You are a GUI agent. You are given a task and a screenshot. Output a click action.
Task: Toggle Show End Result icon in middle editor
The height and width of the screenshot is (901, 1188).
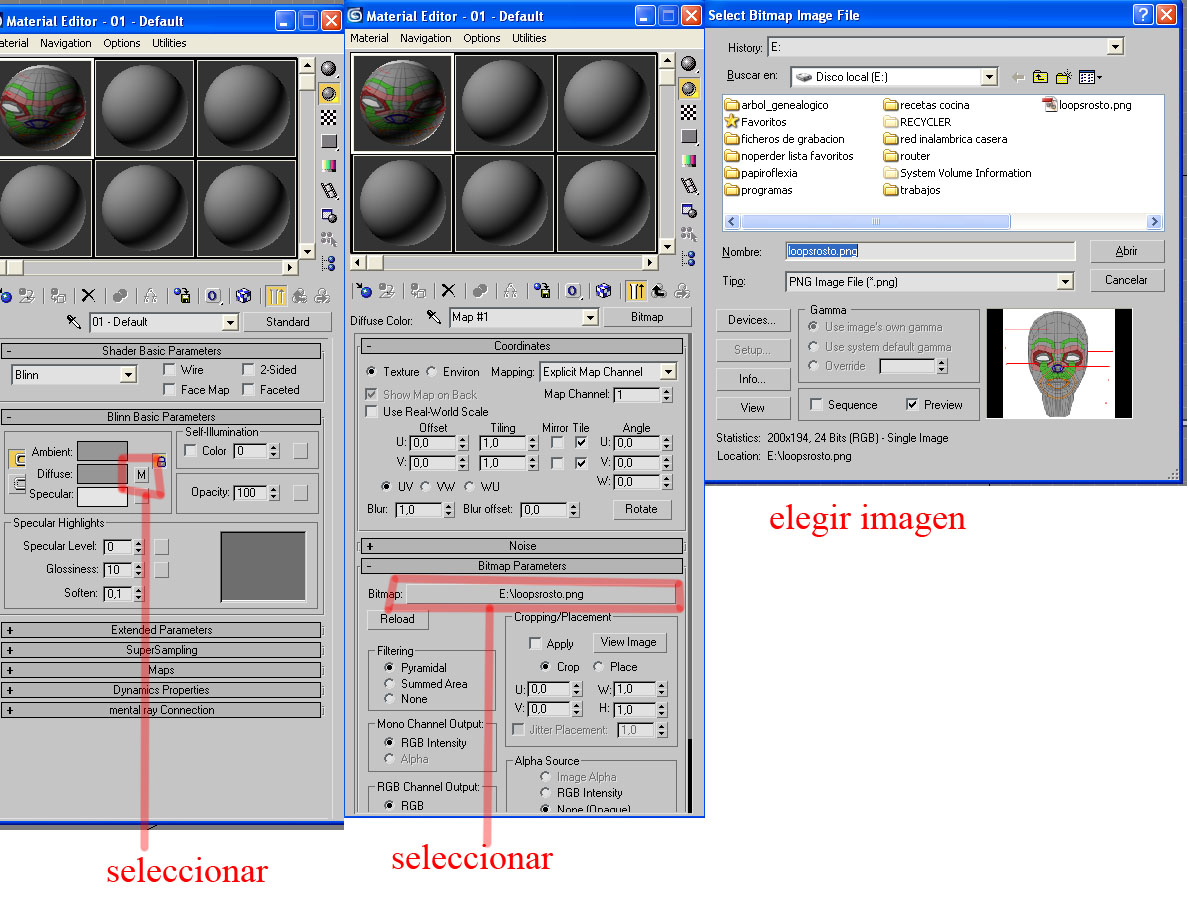tap(635, 291)
